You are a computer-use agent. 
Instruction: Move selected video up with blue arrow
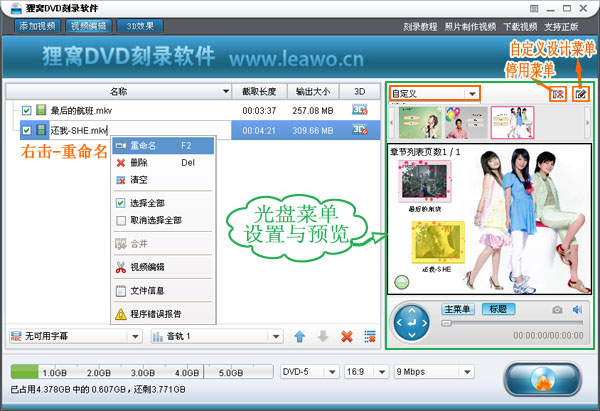tap(300, 337)
